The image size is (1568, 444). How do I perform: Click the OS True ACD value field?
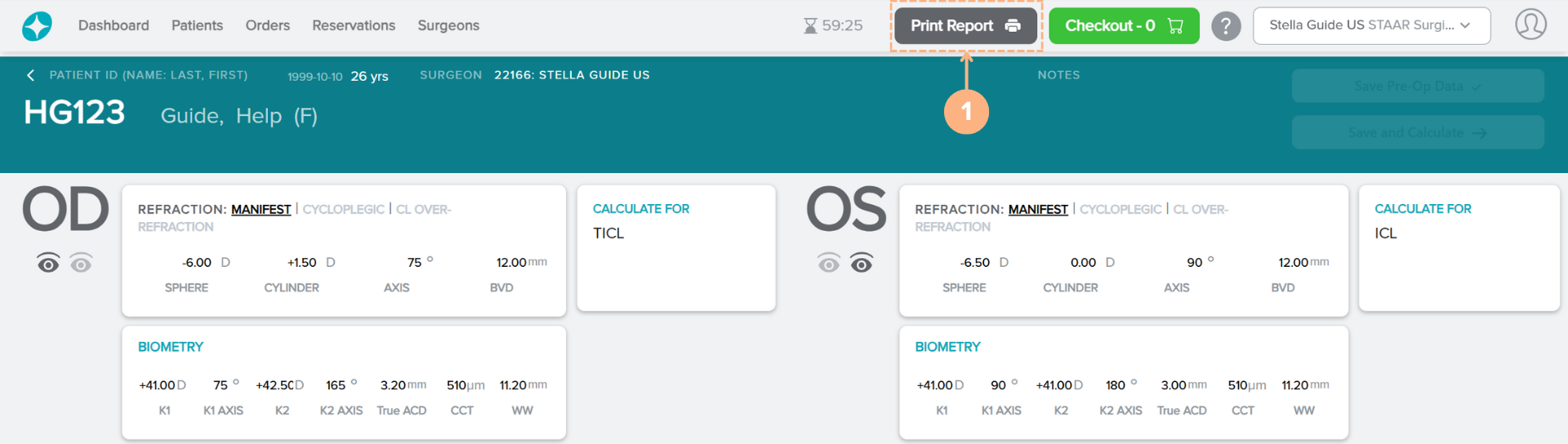click(1174, 385)
